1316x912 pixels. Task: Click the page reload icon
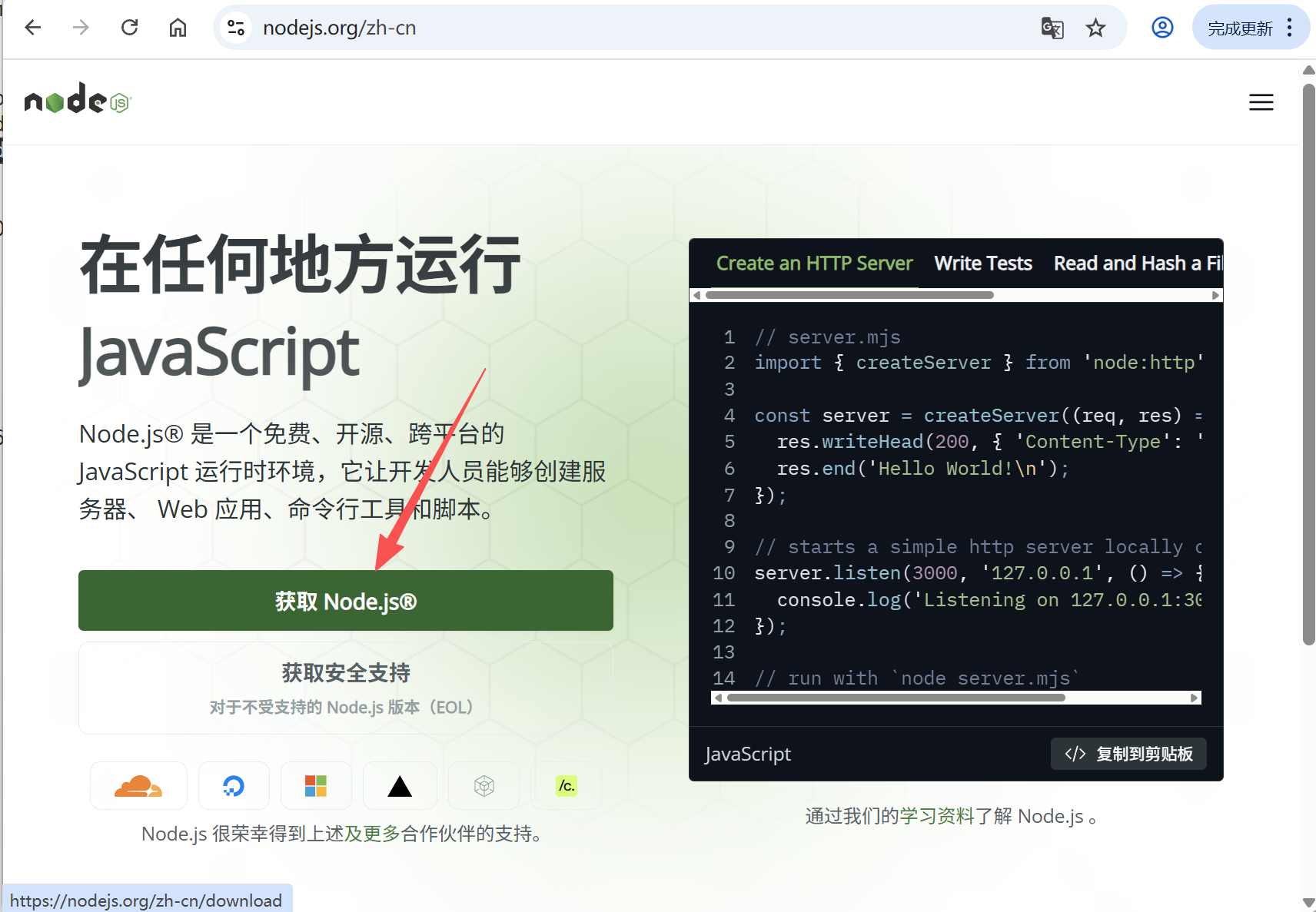tap(129, 27)
